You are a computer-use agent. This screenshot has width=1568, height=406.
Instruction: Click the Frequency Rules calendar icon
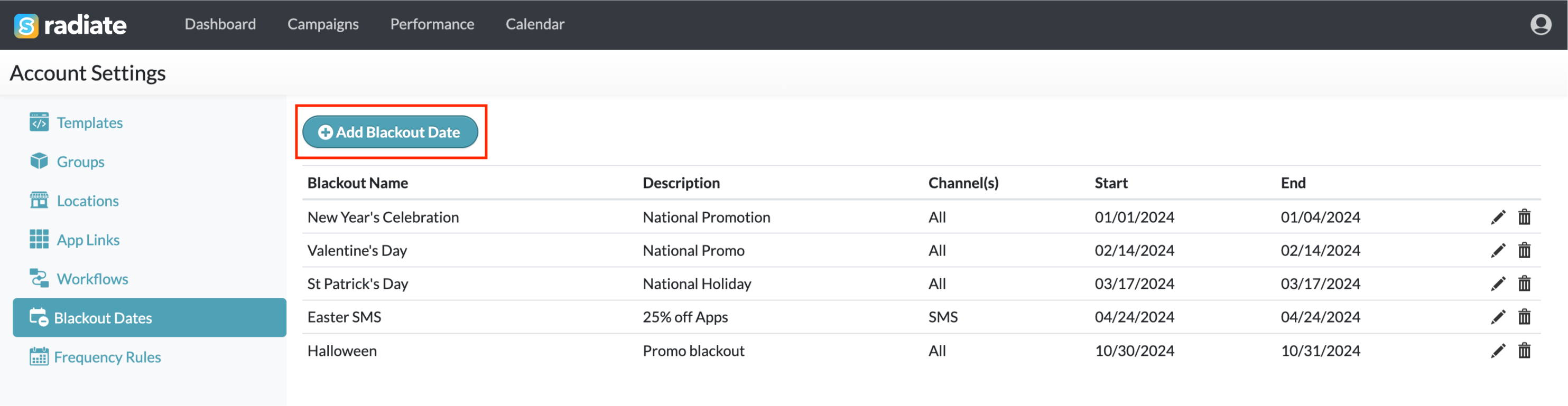39,356
